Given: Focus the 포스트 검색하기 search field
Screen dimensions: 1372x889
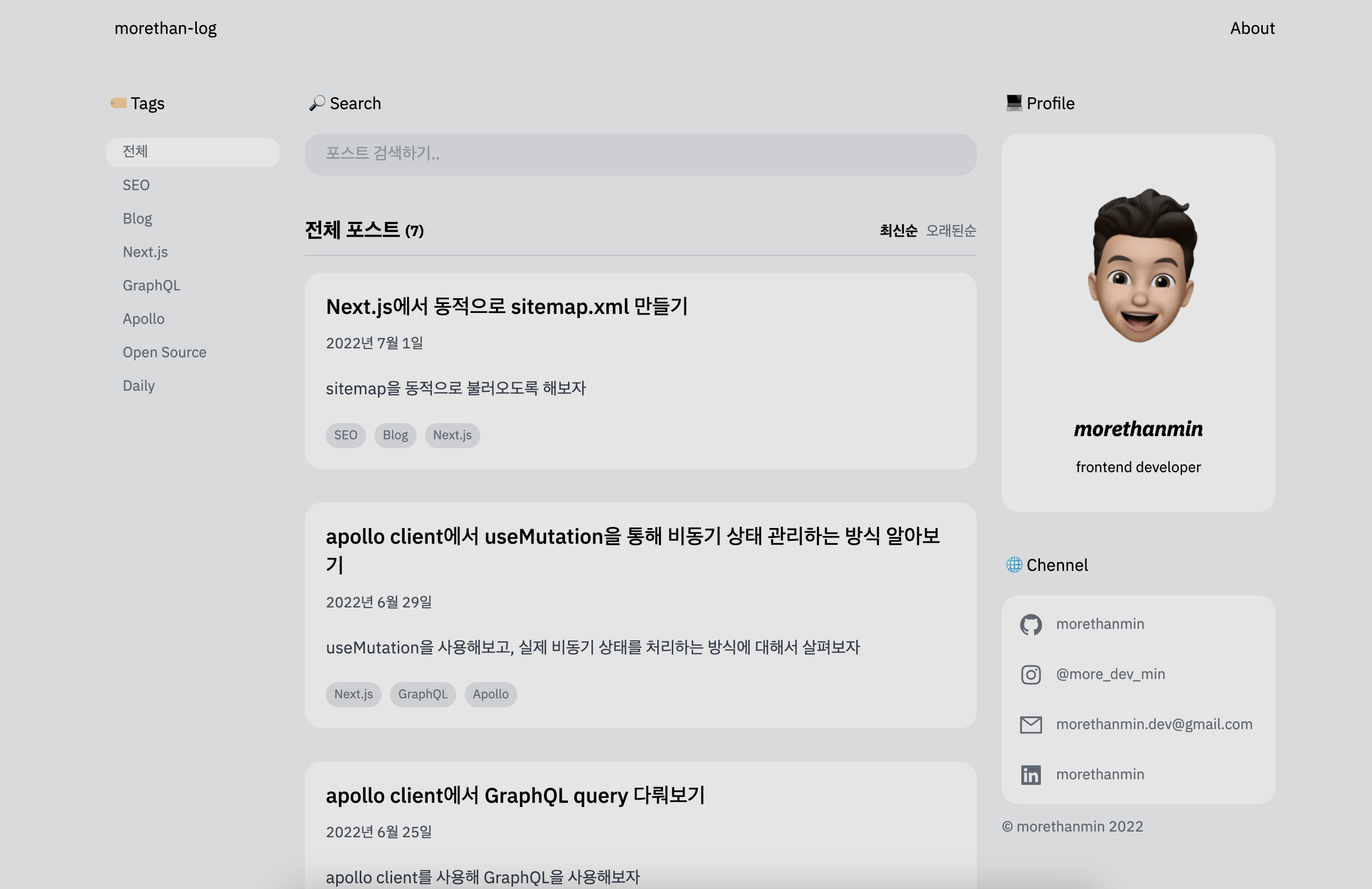Looking at the screenshot, I should tap(641, 154).
